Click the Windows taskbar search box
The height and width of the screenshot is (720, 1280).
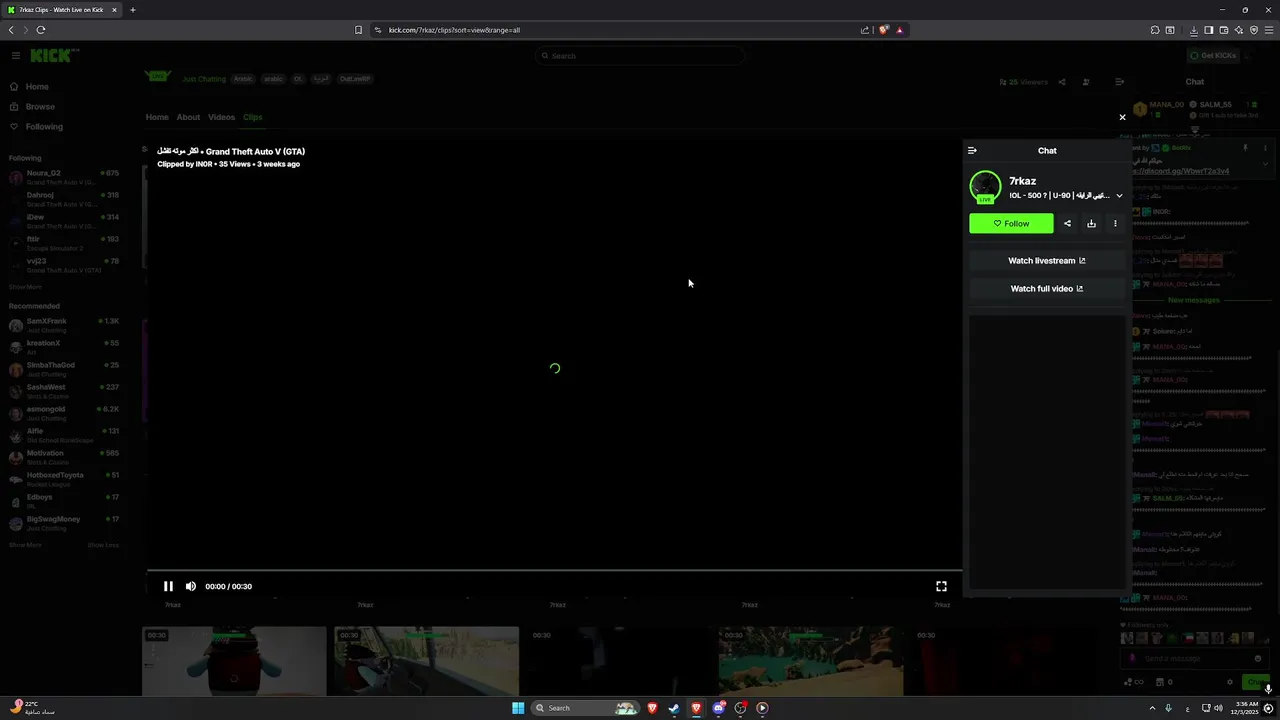(x=586, y=708)
